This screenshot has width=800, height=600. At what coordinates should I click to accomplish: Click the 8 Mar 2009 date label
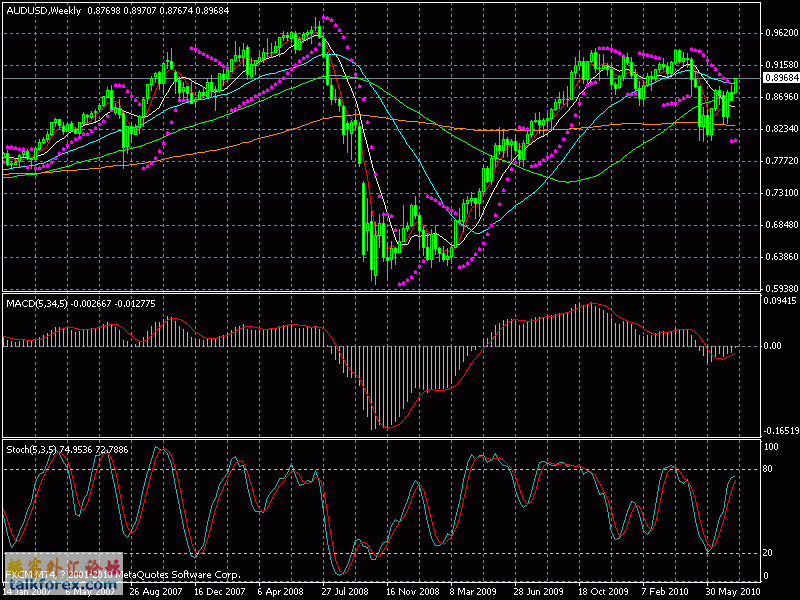(x=473, y=592)
